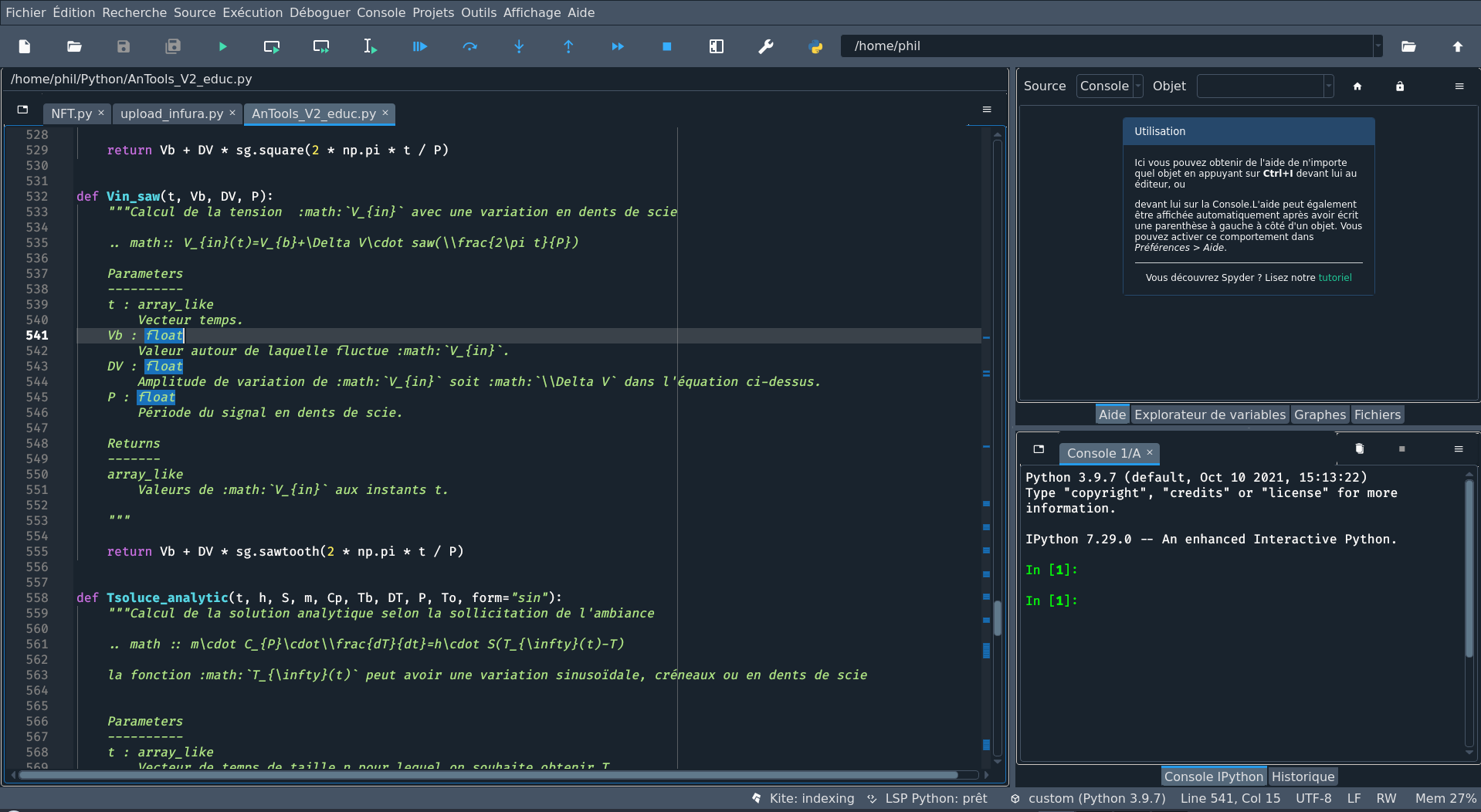
Task: Switch to the Fichiers tab
Action: tap(1377, 414)
